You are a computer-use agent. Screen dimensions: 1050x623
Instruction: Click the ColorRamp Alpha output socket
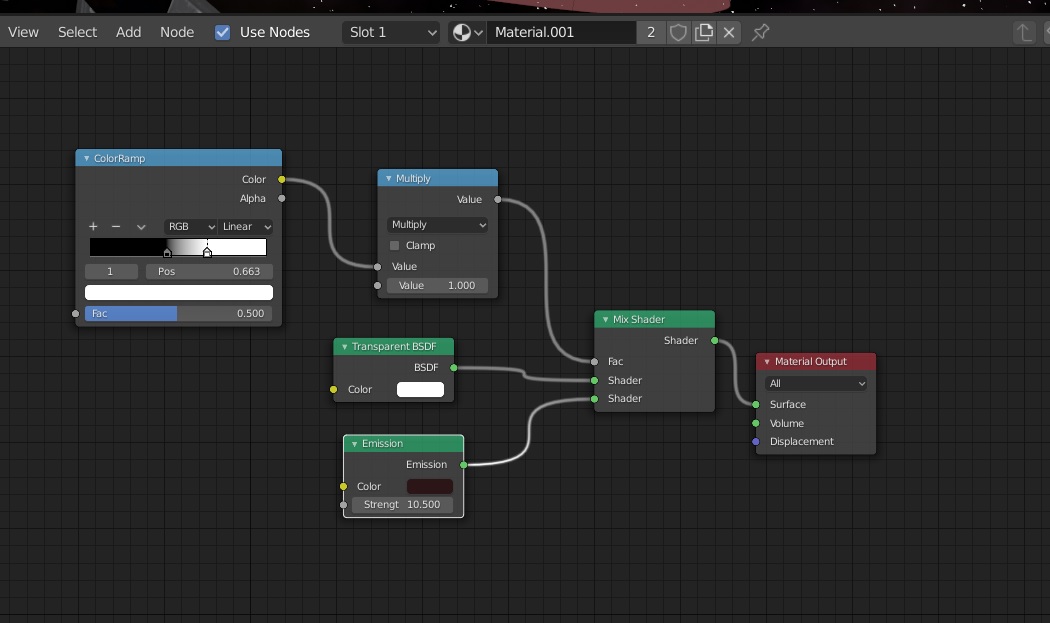click(x=282, y=198)
